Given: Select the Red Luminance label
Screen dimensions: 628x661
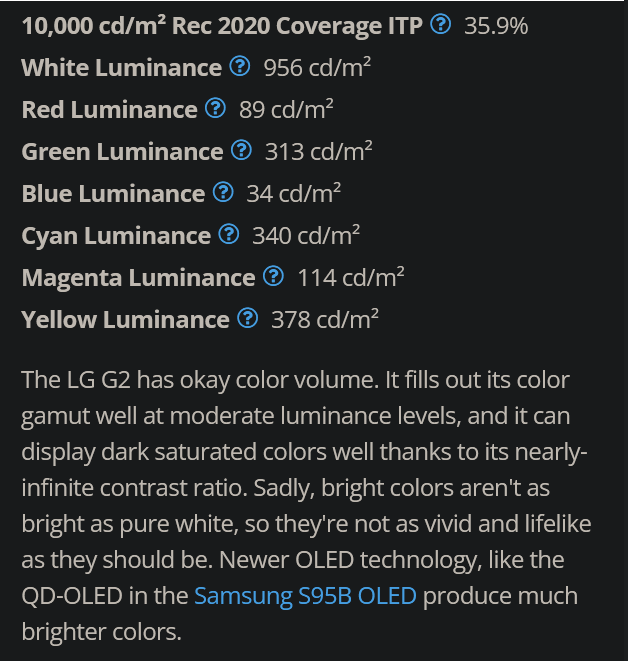Looking at the screenshot, I should point(109,109).
